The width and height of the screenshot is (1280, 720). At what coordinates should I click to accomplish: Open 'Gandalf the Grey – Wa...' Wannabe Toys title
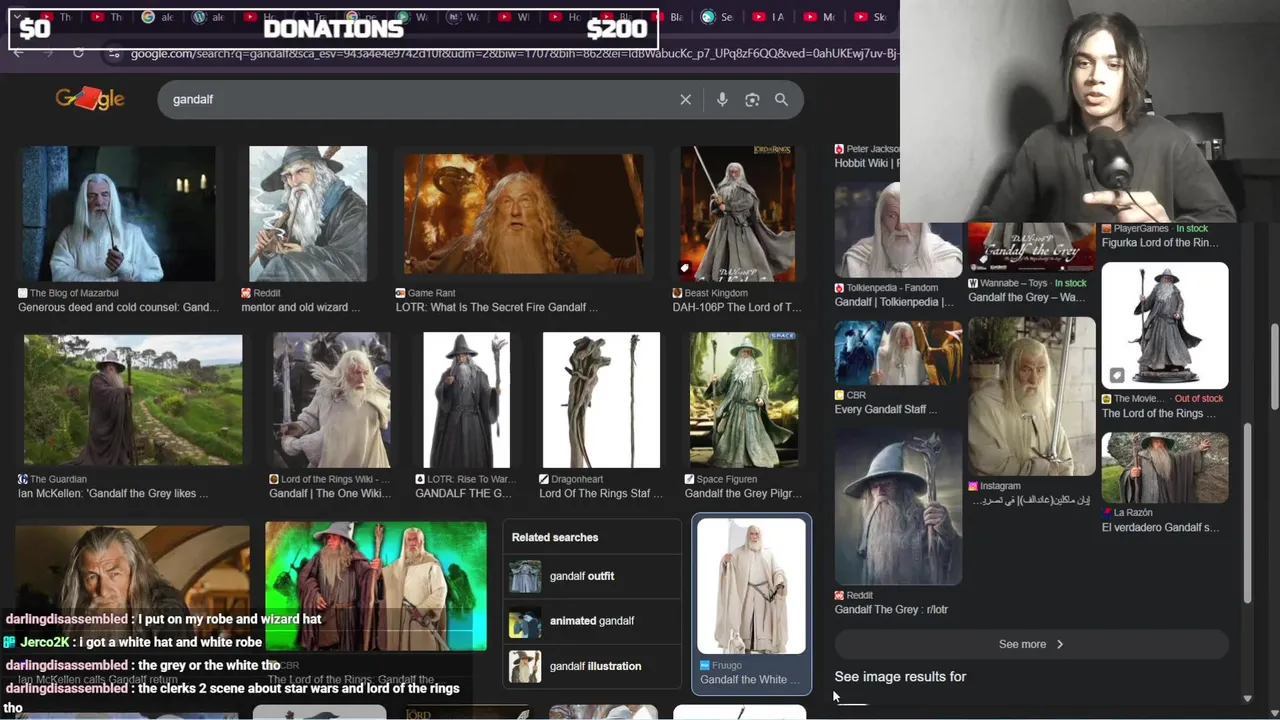coord(1026,298)
